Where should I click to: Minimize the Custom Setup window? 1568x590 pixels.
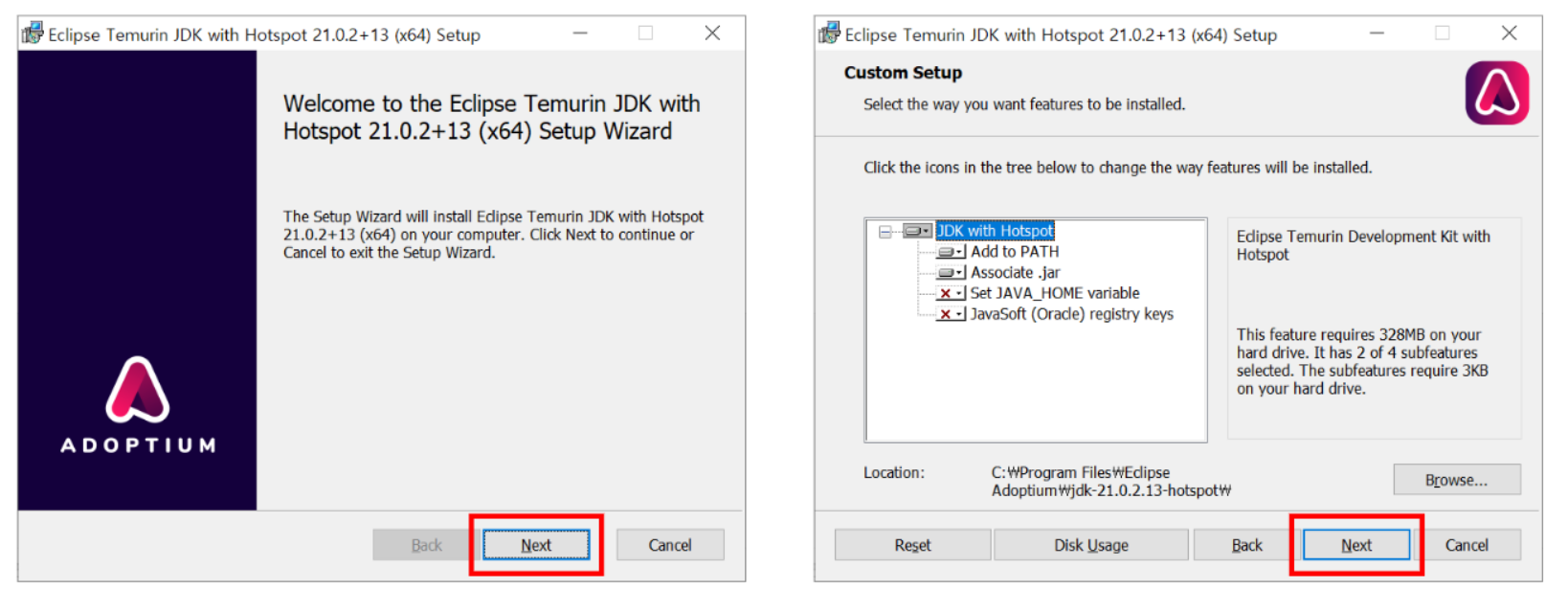pos(1377,34)
